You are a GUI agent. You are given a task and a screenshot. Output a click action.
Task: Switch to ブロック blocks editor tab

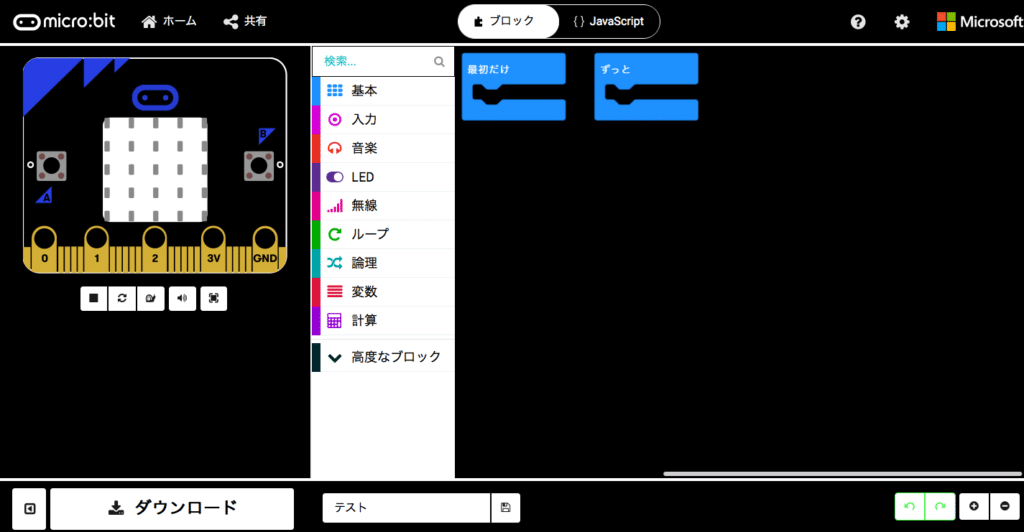coord(508,22)
